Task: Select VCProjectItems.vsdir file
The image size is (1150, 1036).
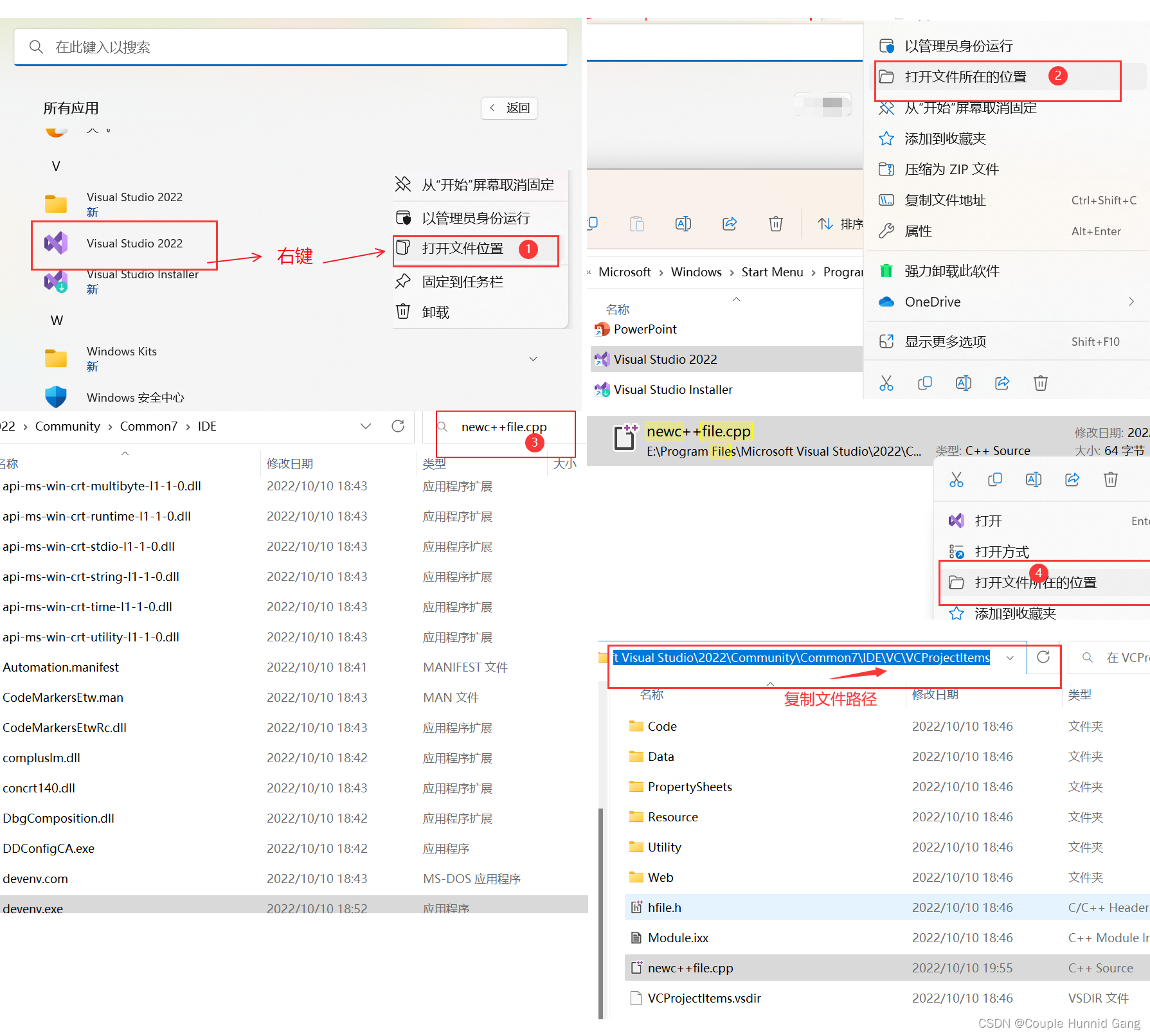Action: (887, 998)
